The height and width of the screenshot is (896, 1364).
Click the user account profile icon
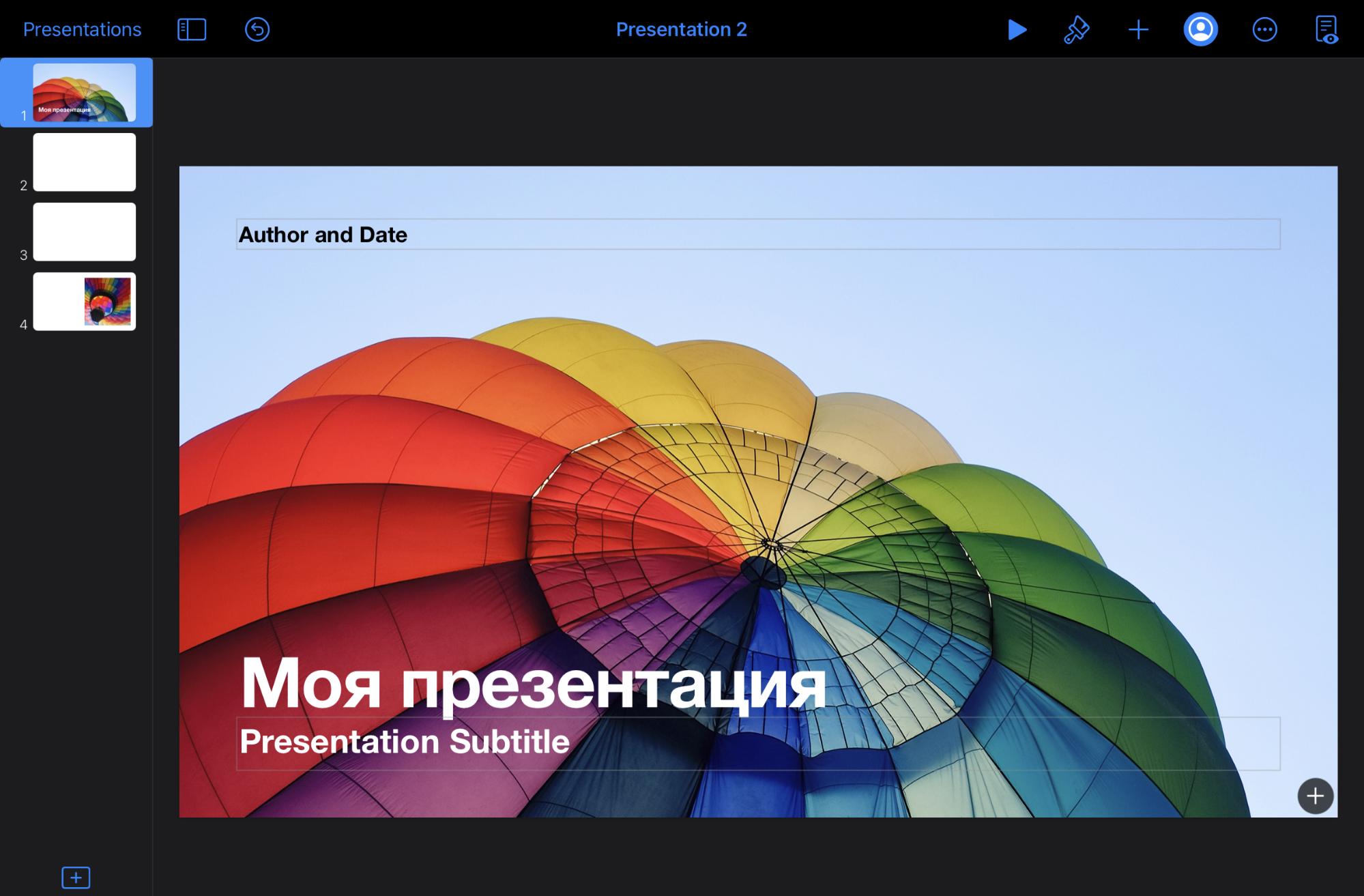(x=1198, y=28)
